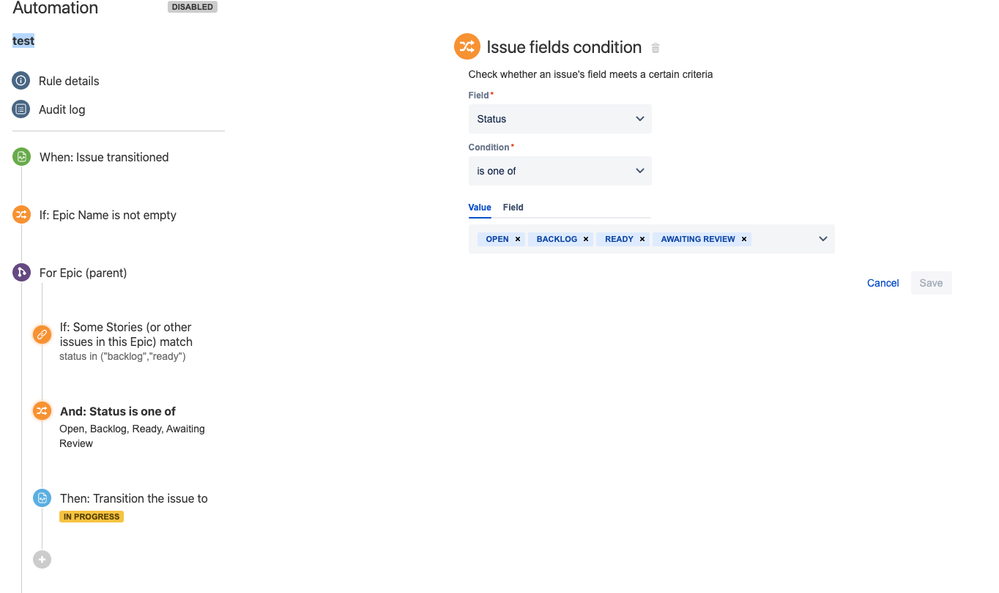
Task: Select the Value tab
Action: 480,207
